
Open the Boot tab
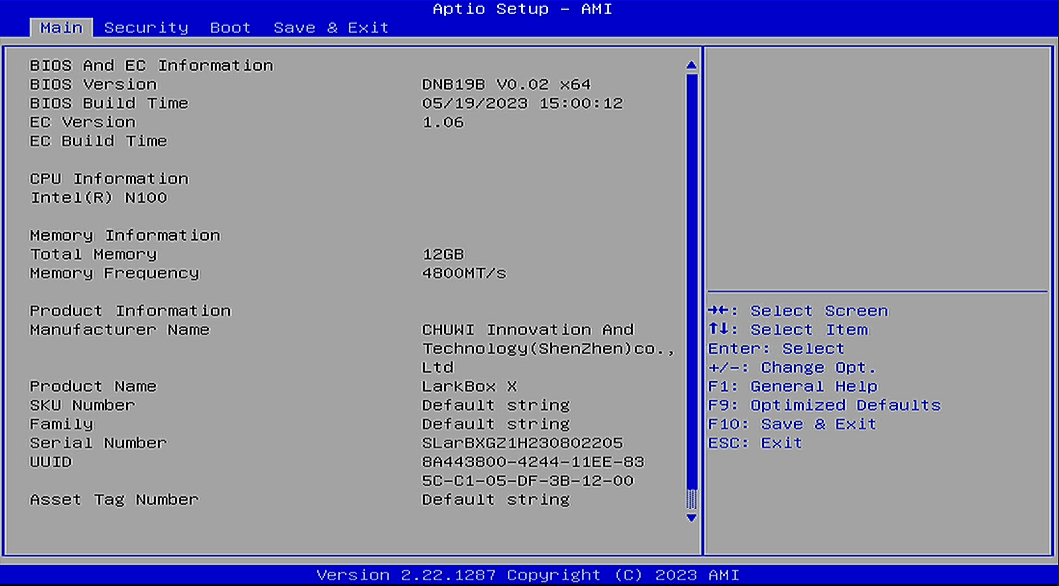(230, 28)
